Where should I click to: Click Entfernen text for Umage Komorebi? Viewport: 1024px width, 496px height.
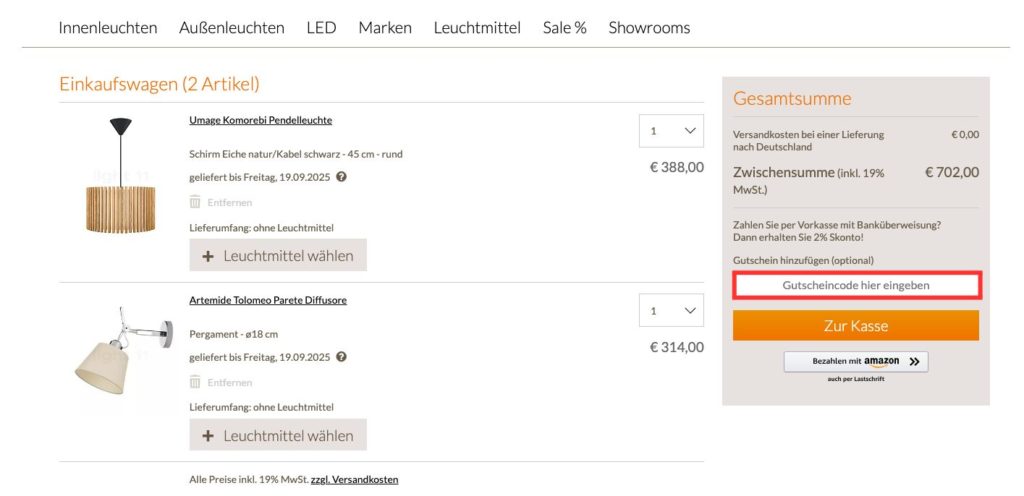(x=230, y=202)
